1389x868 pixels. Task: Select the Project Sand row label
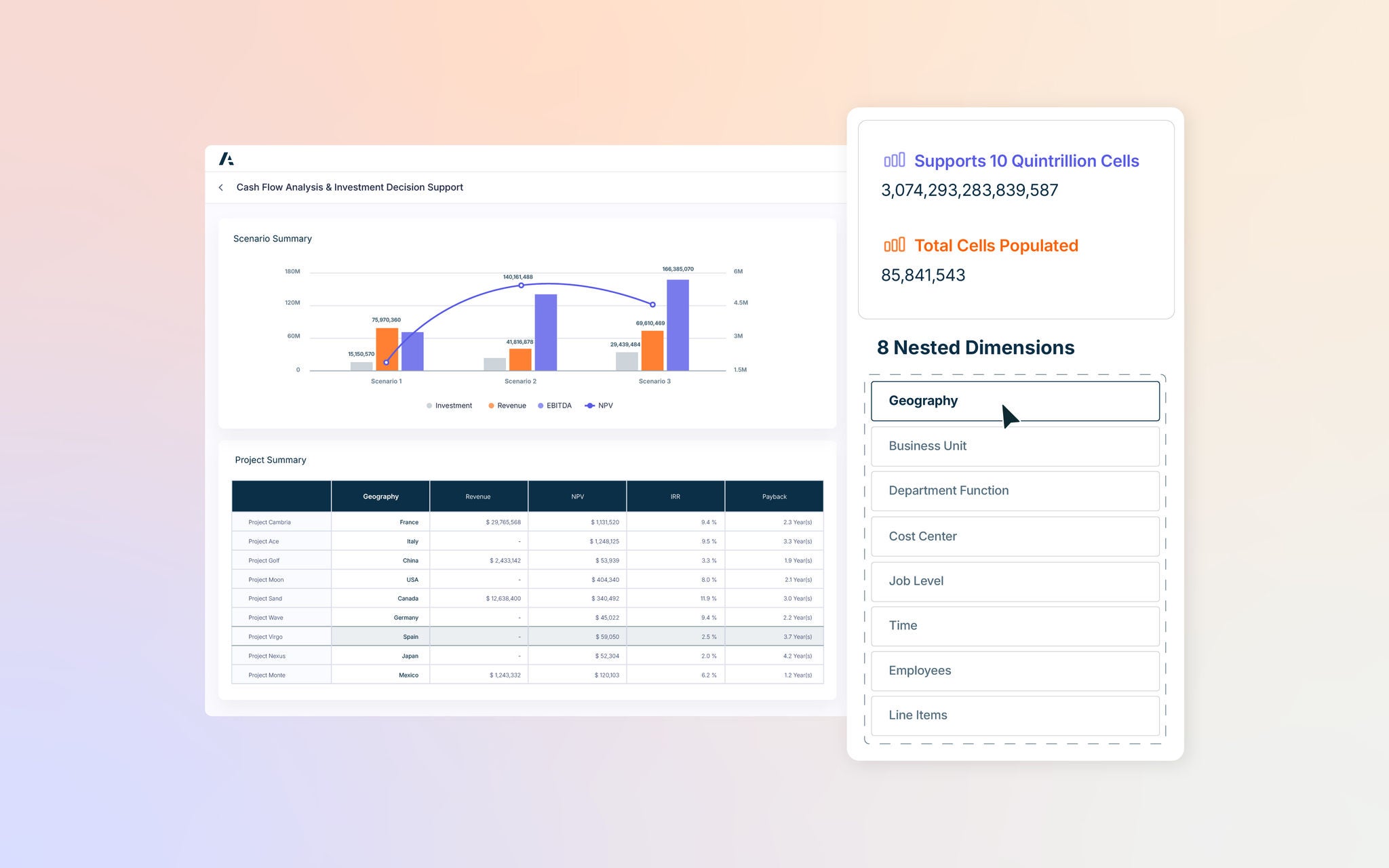coord(265,599)
